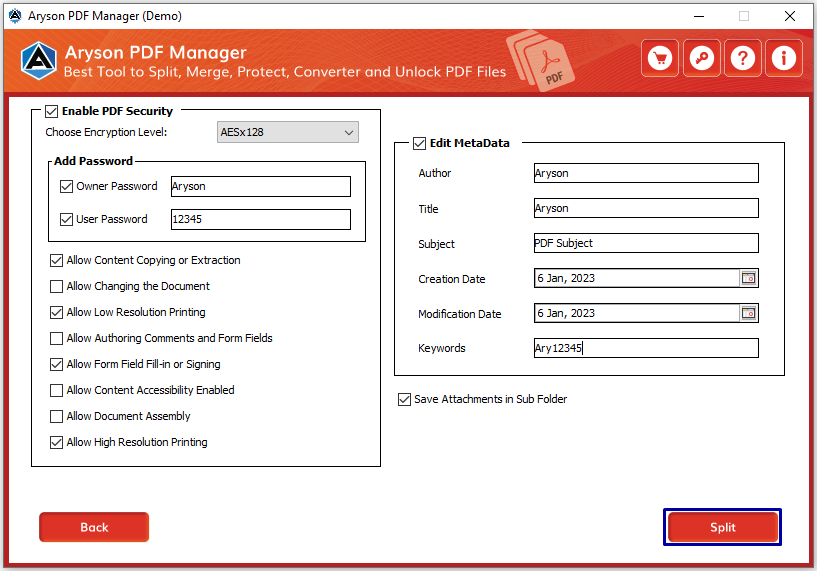Enable Allow Changing the Document
Screen dimensions: 817x571
pos(56,287)
